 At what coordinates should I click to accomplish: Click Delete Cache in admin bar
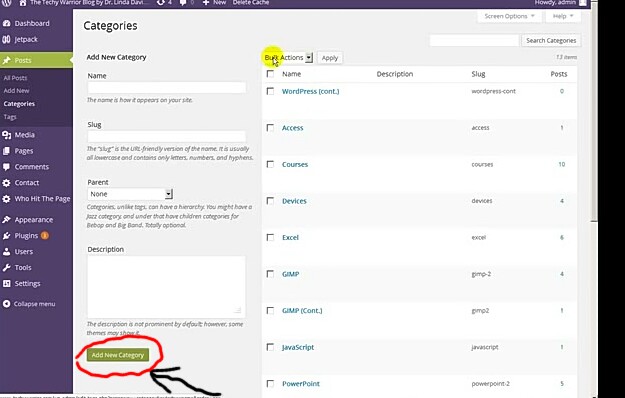[x=251, y=2]
